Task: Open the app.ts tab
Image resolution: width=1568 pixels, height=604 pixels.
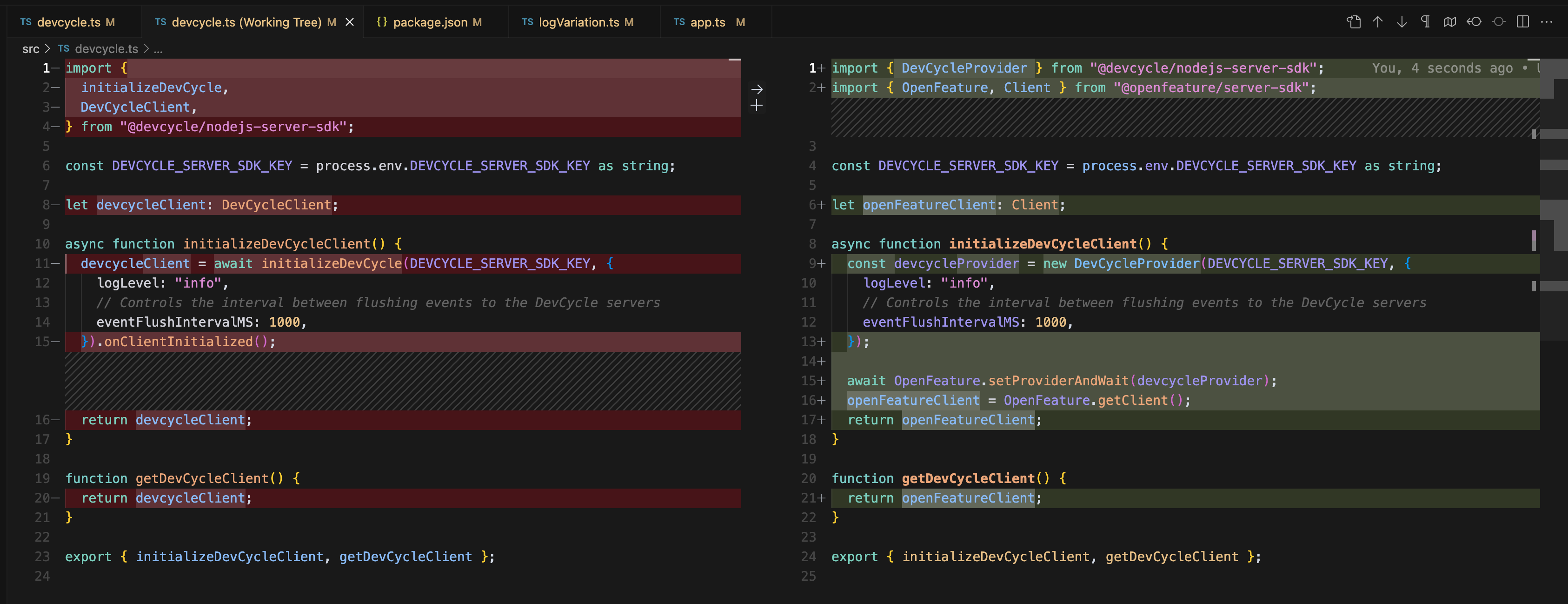Action: pyautogui.click(x=707, y=22)
